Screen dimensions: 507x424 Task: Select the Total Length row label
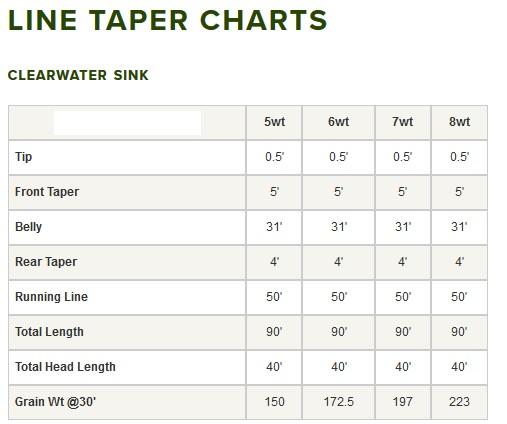click(49, 332)
